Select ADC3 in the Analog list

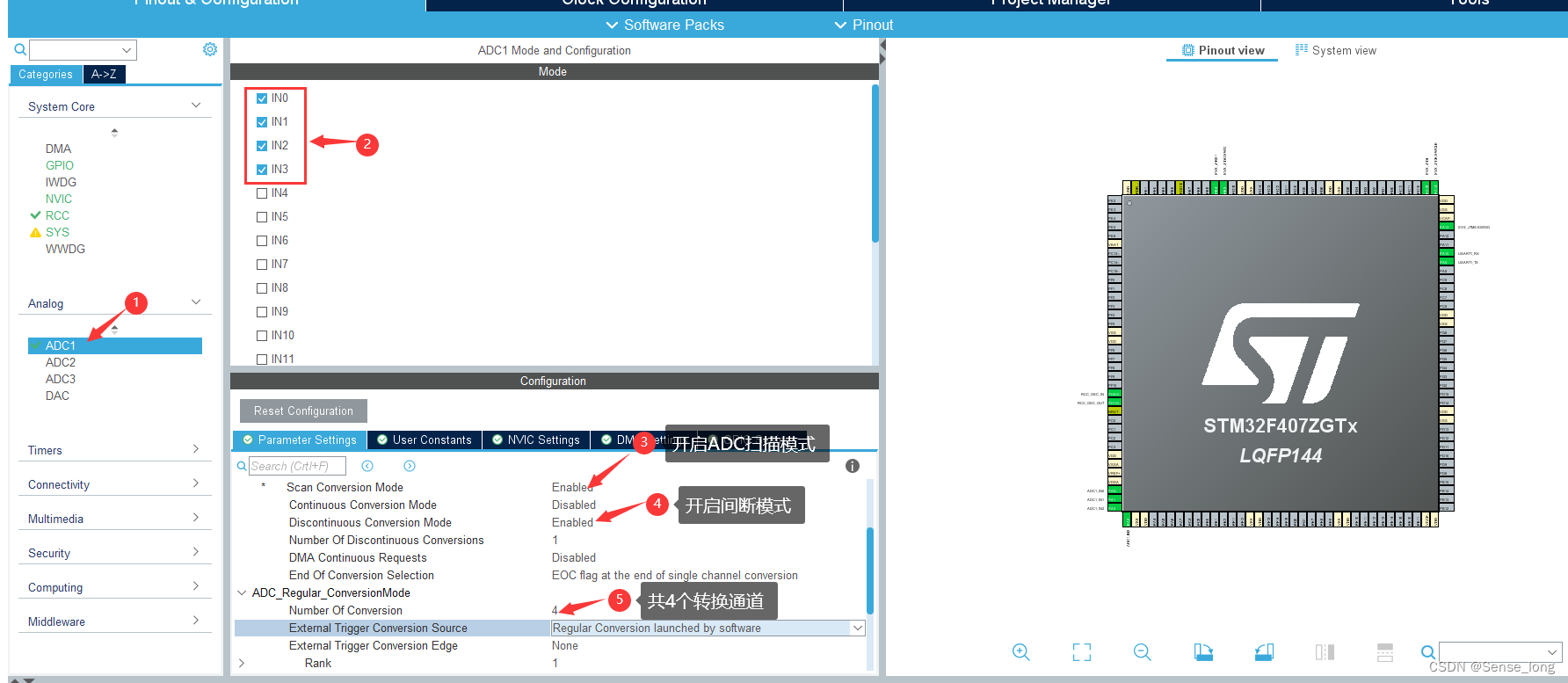pyautogui.click(x=61, y=379)
